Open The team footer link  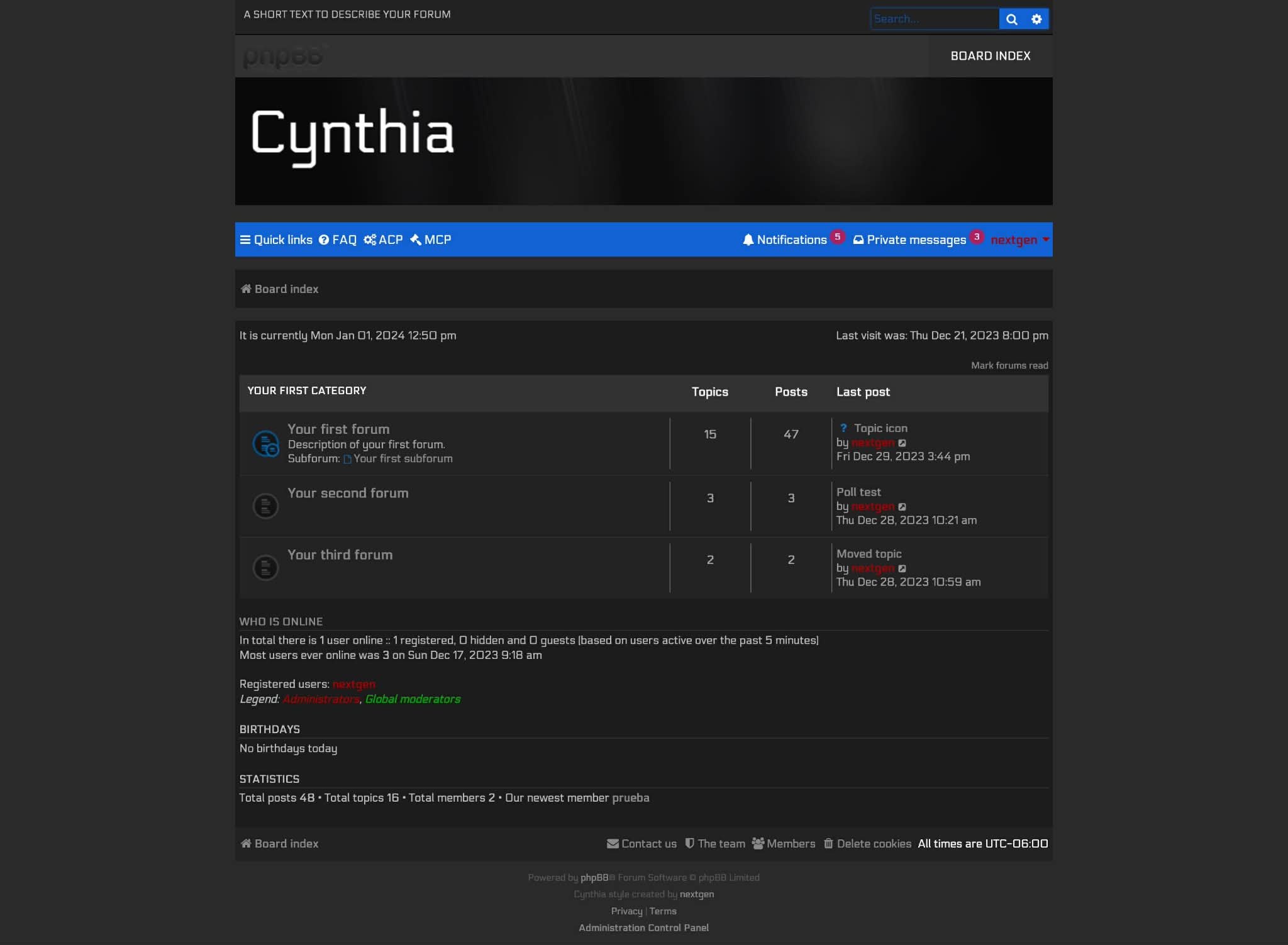point(721,844)
